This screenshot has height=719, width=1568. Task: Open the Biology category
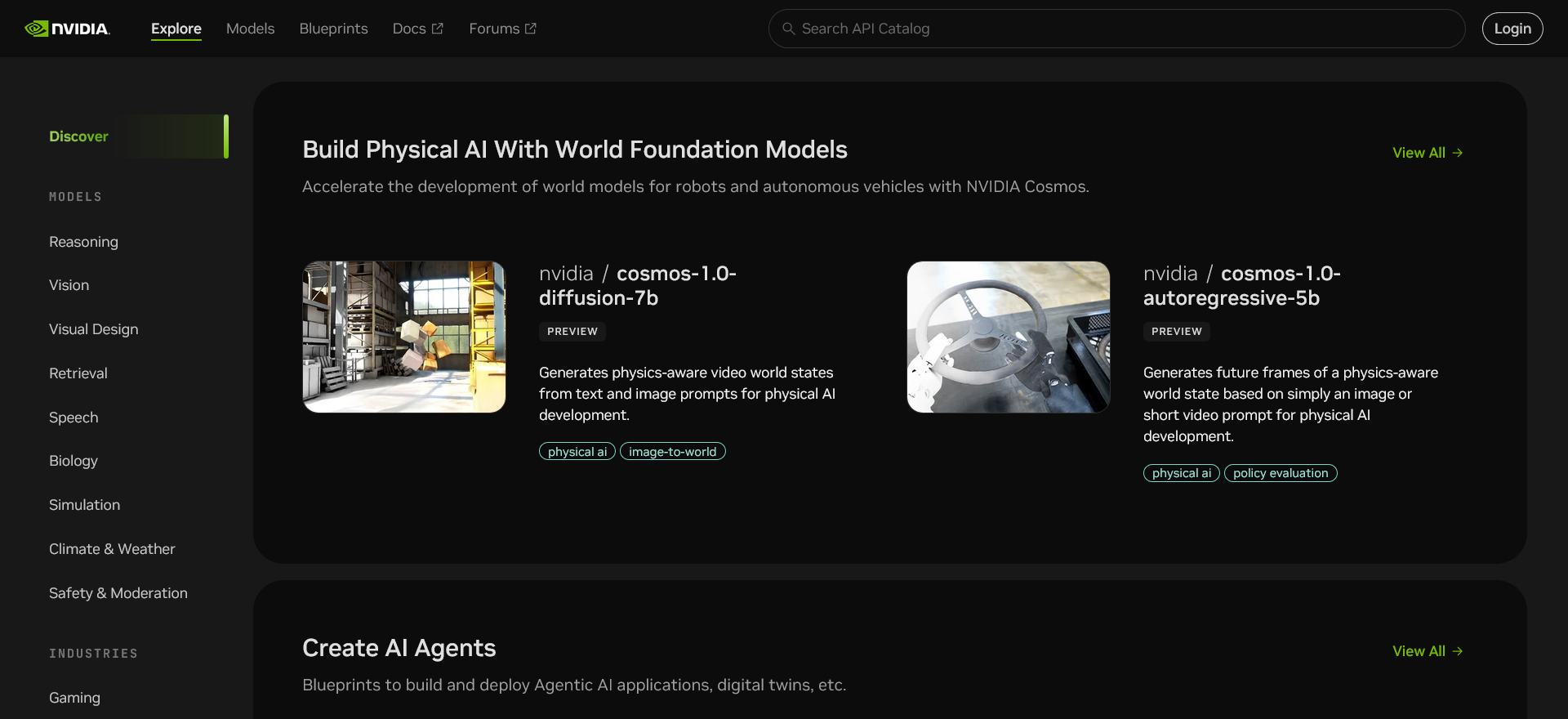pos(73,461)
